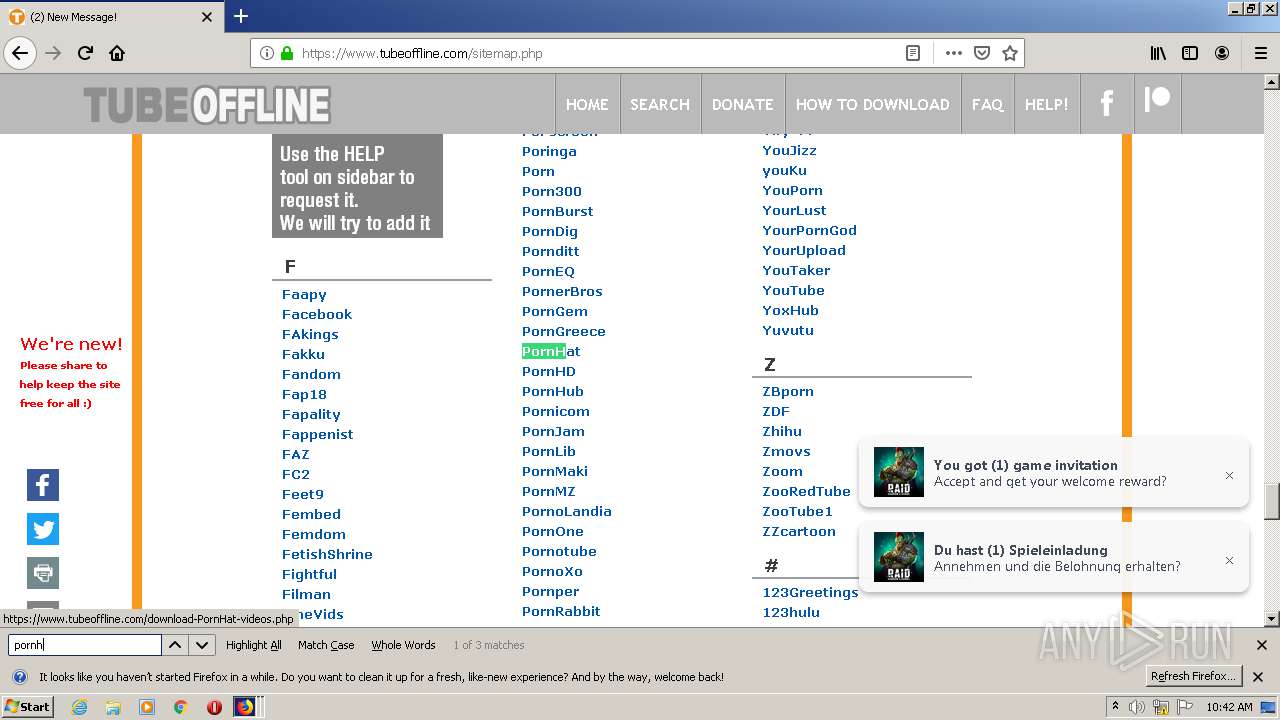This screenshot has height=720, width=1280.
Task: Open the youKu link
Action: (784, 170)
